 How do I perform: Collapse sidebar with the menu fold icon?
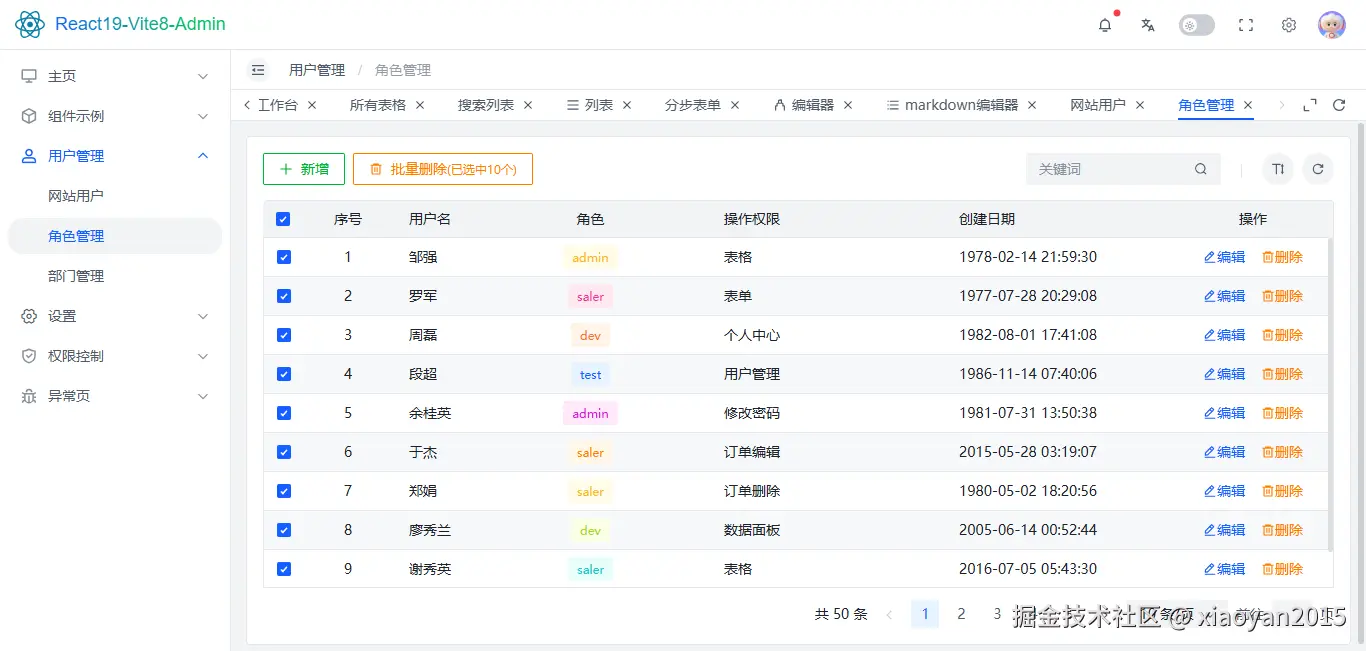[x=258, y=70]
